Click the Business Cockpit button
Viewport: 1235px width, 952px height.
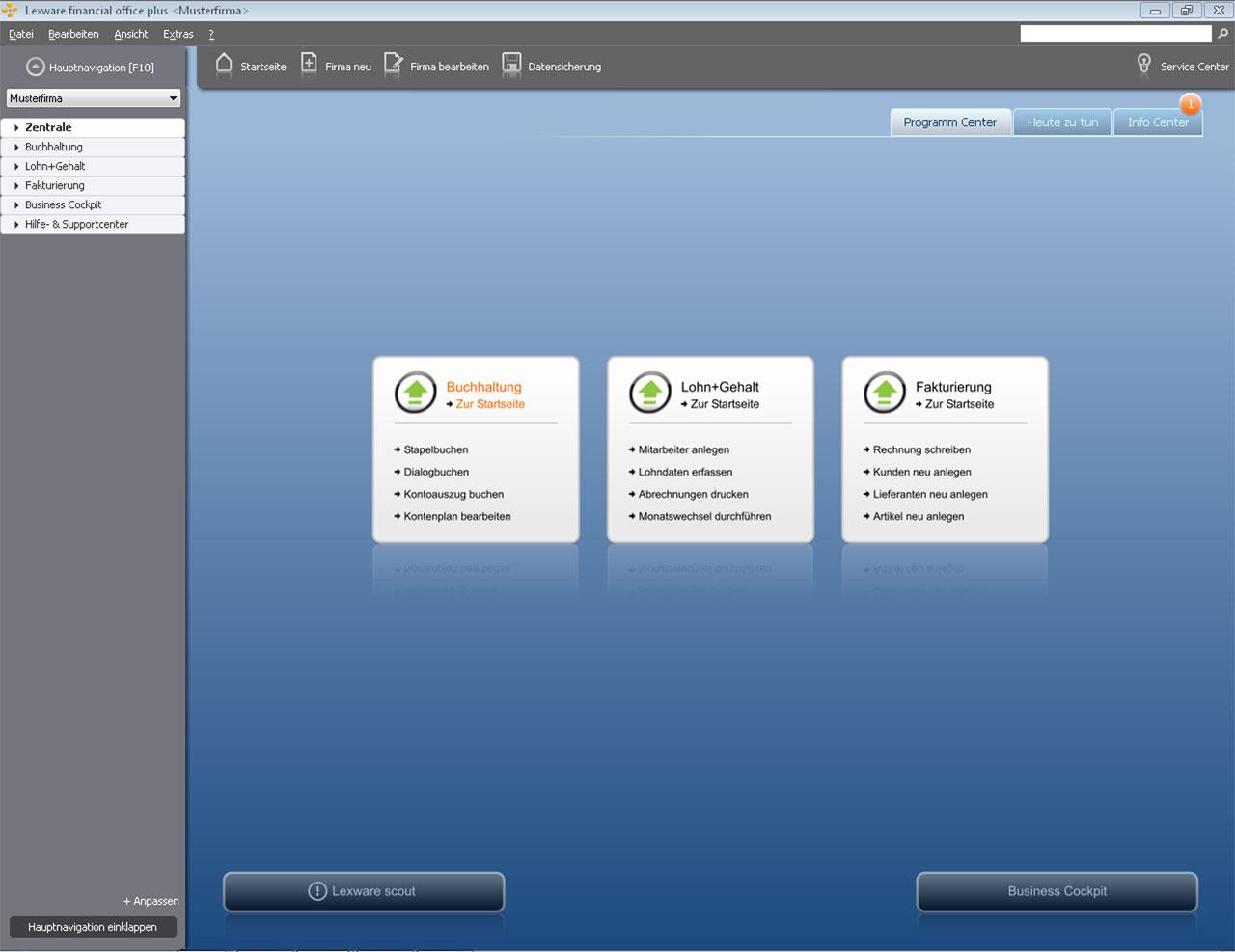pyautogui.click(x=1056, y=890)
